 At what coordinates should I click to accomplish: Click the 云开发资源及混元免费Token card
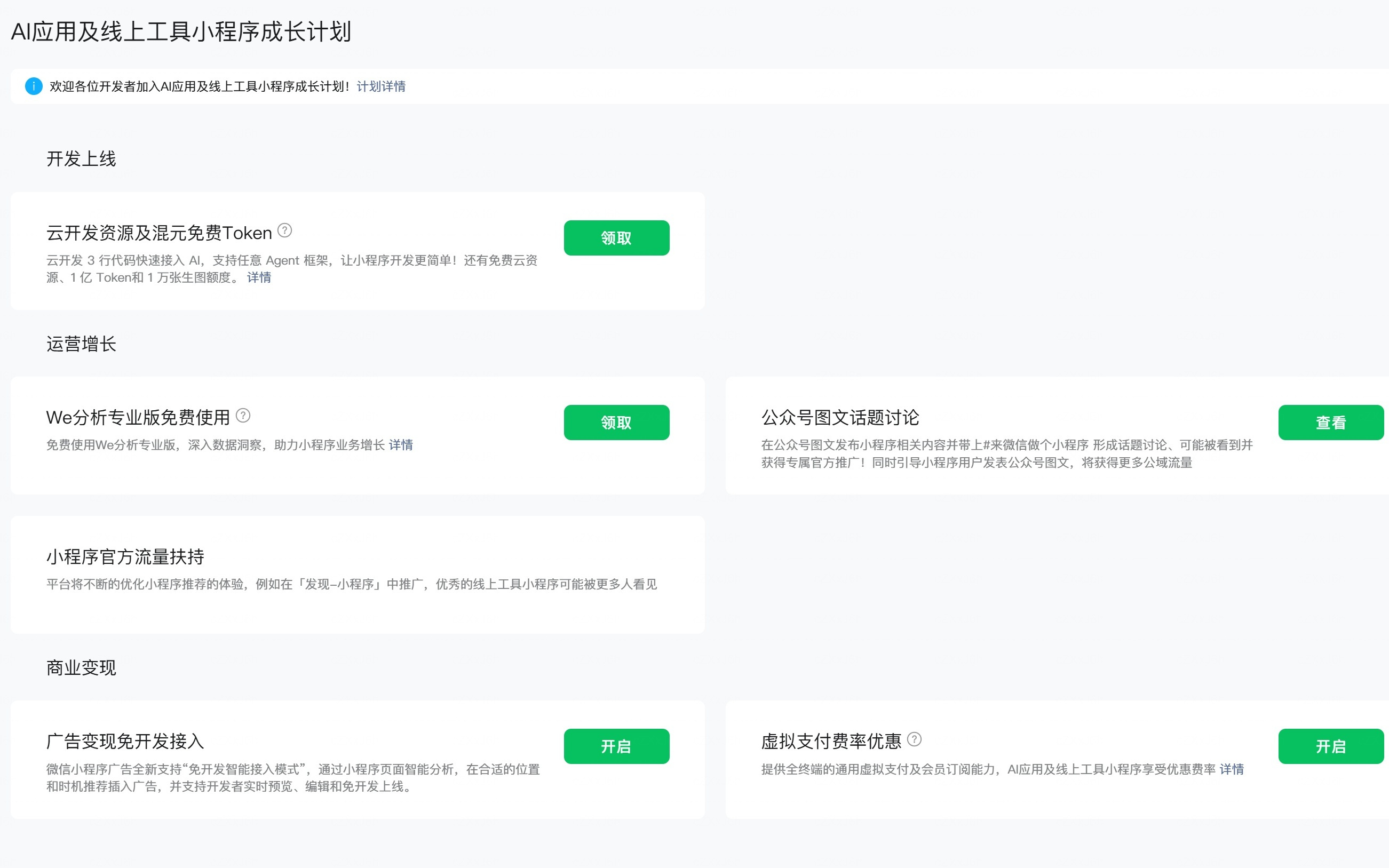pos(357,251)
